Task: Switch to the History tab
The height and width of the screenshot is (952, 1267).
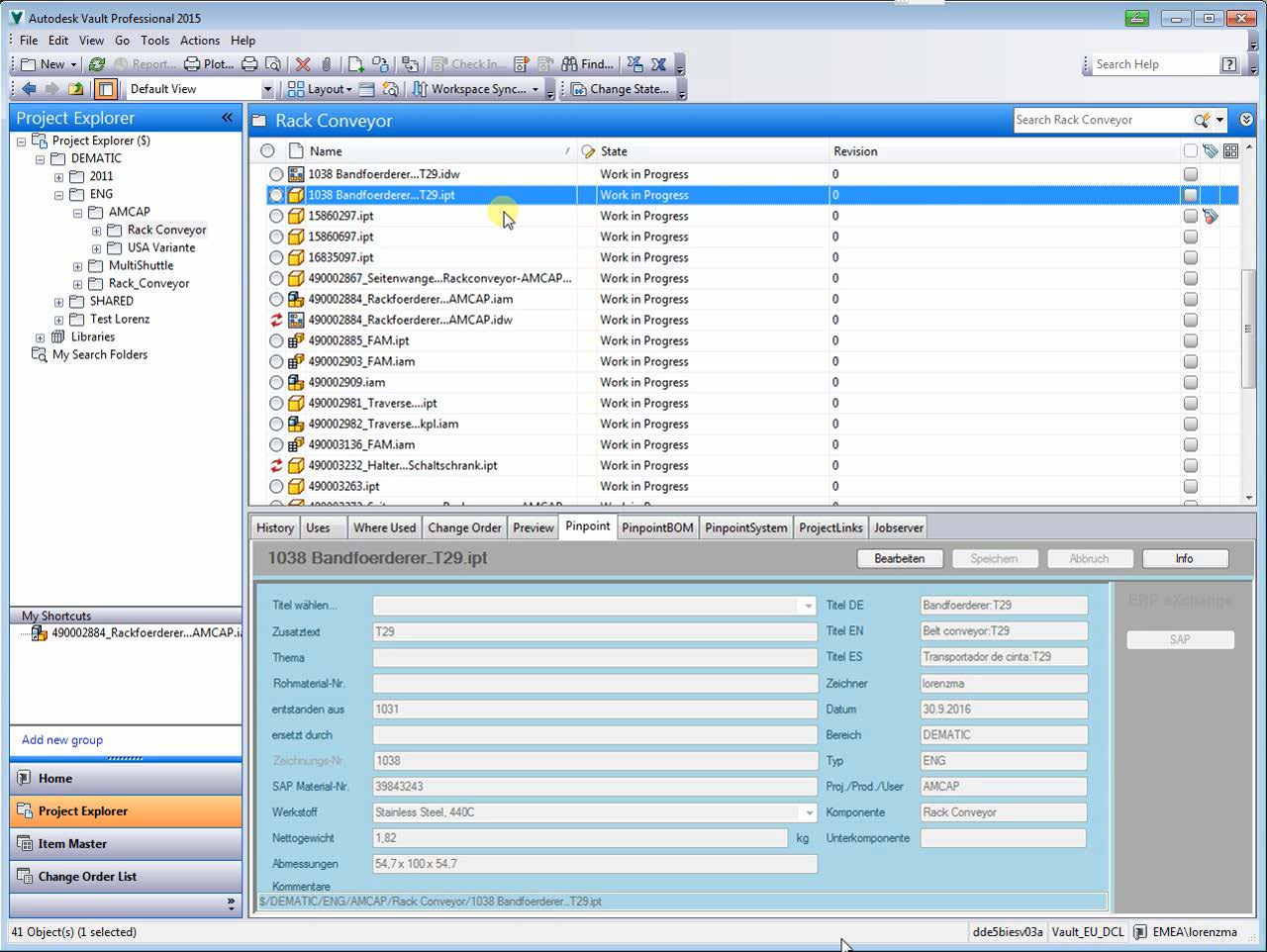Action: (275, 527)
